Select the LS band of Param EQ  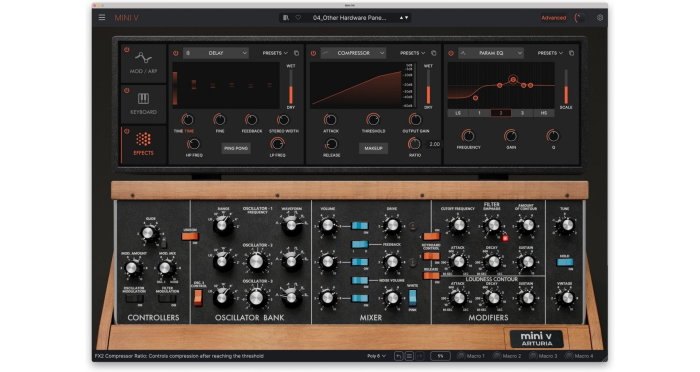pyautogui.click(x=458, y=113)
